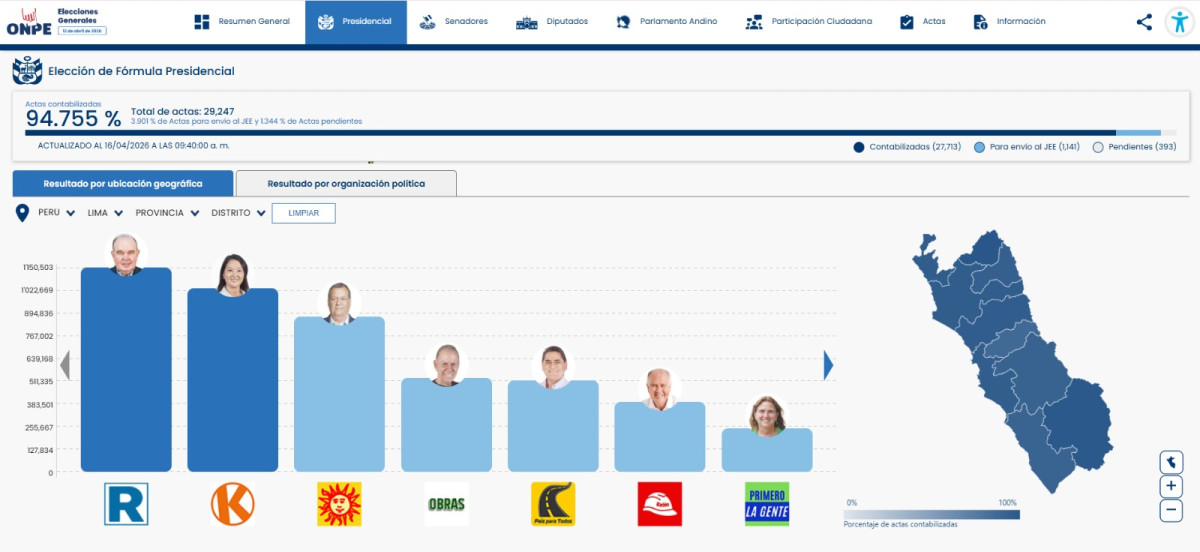Click the tallest dark blue bar
The image size is (1200, 552).
pos(126,370)
